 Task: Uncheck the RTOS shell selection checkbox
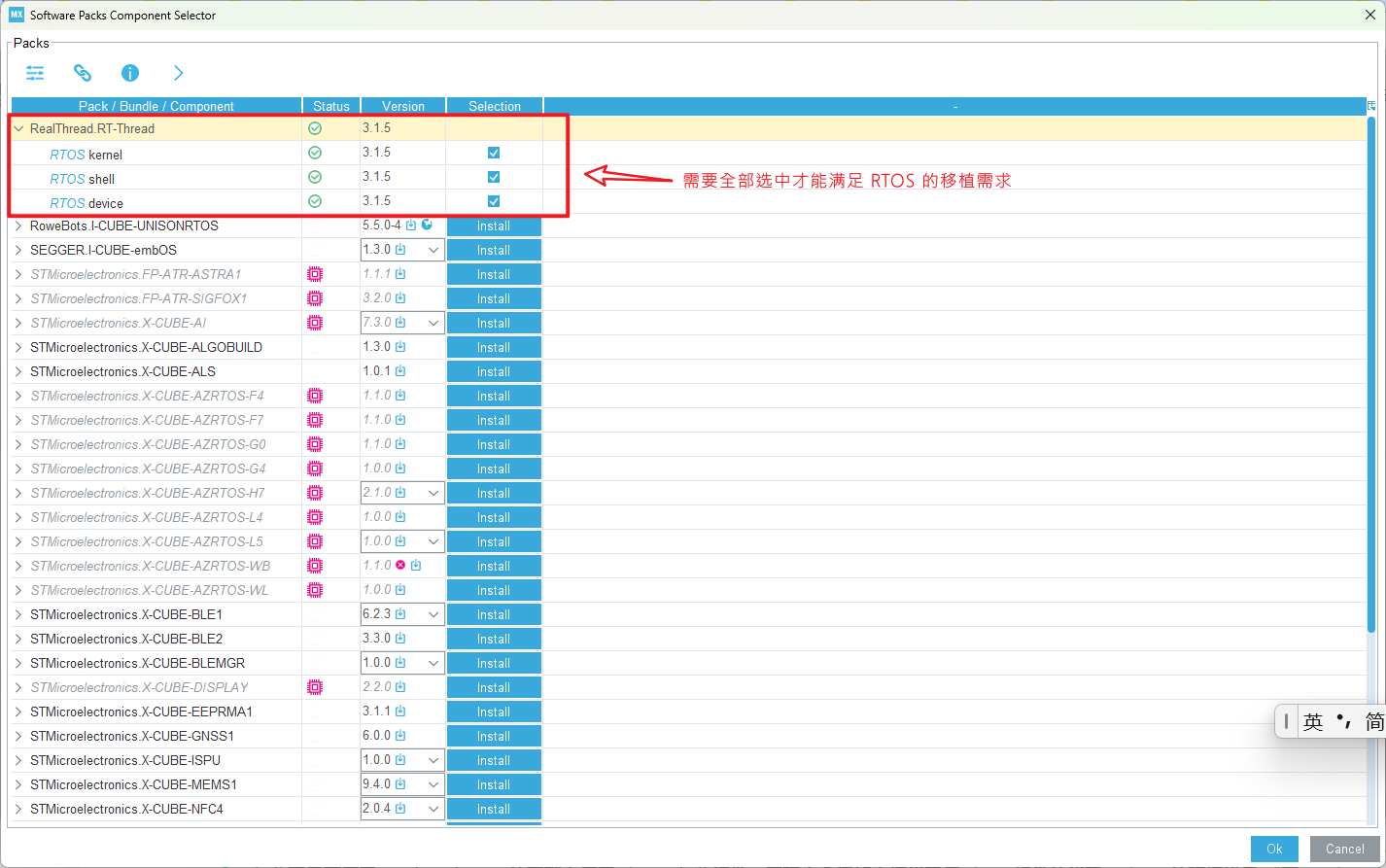[x=494, y=177]
